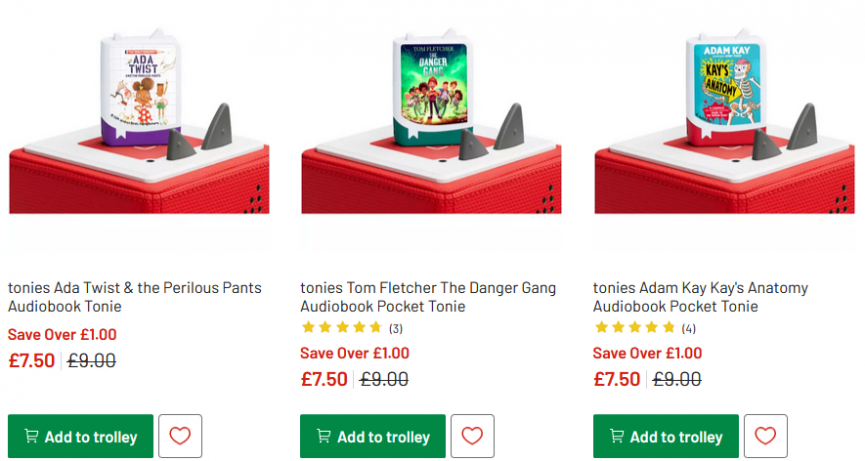
Task: Click heart icon for Danger Gang Tonie
Action: pyautogui.click(x=472, y=436)
